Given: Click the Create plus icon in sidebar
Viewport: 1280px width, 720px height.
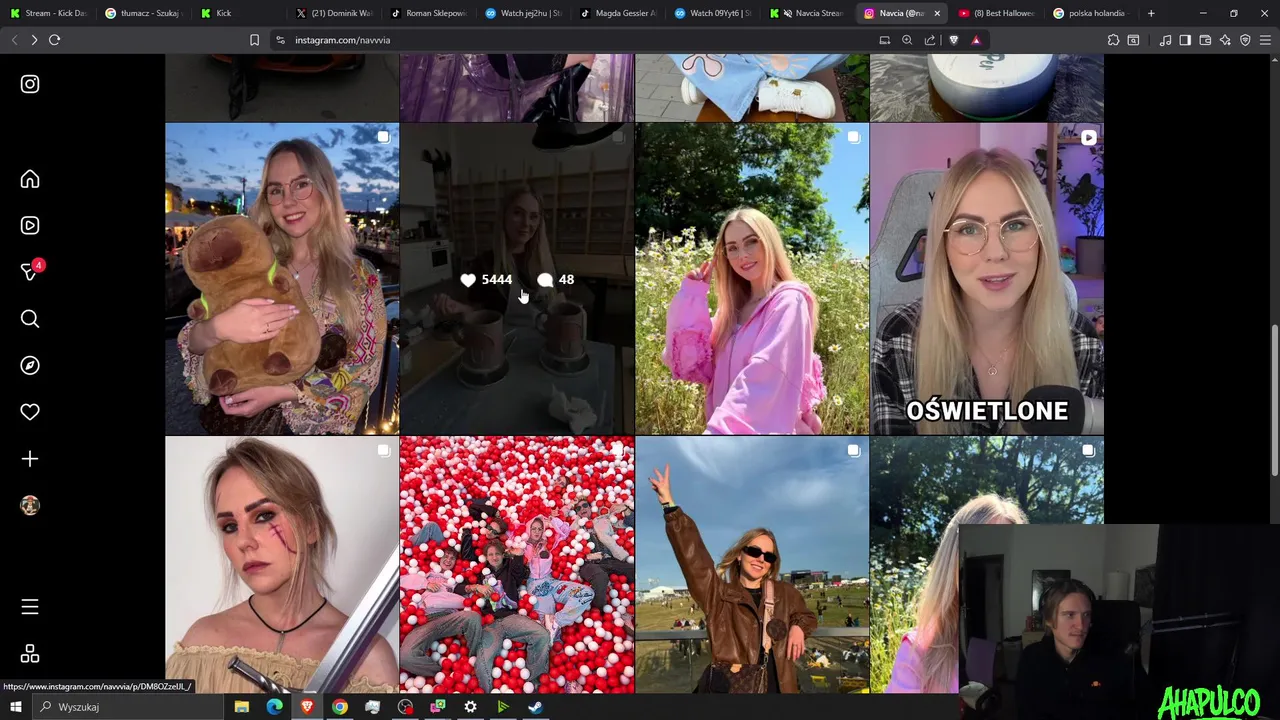Looking at the screenshot, I should [30, 459].
